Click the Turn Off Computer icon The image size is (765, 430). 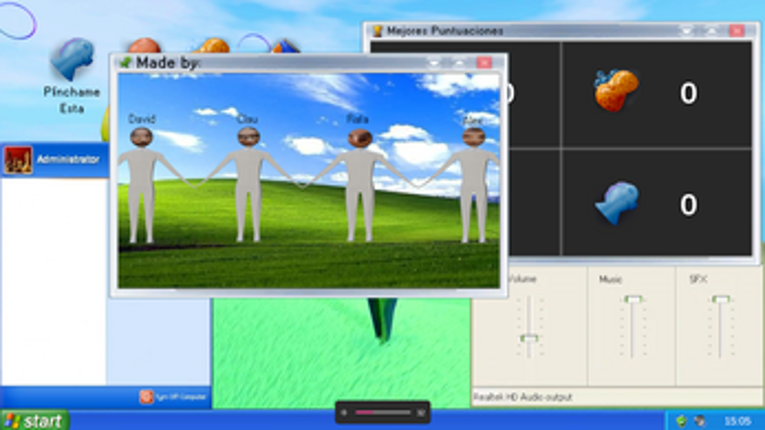pyautogui.click(x=146, y=397)
